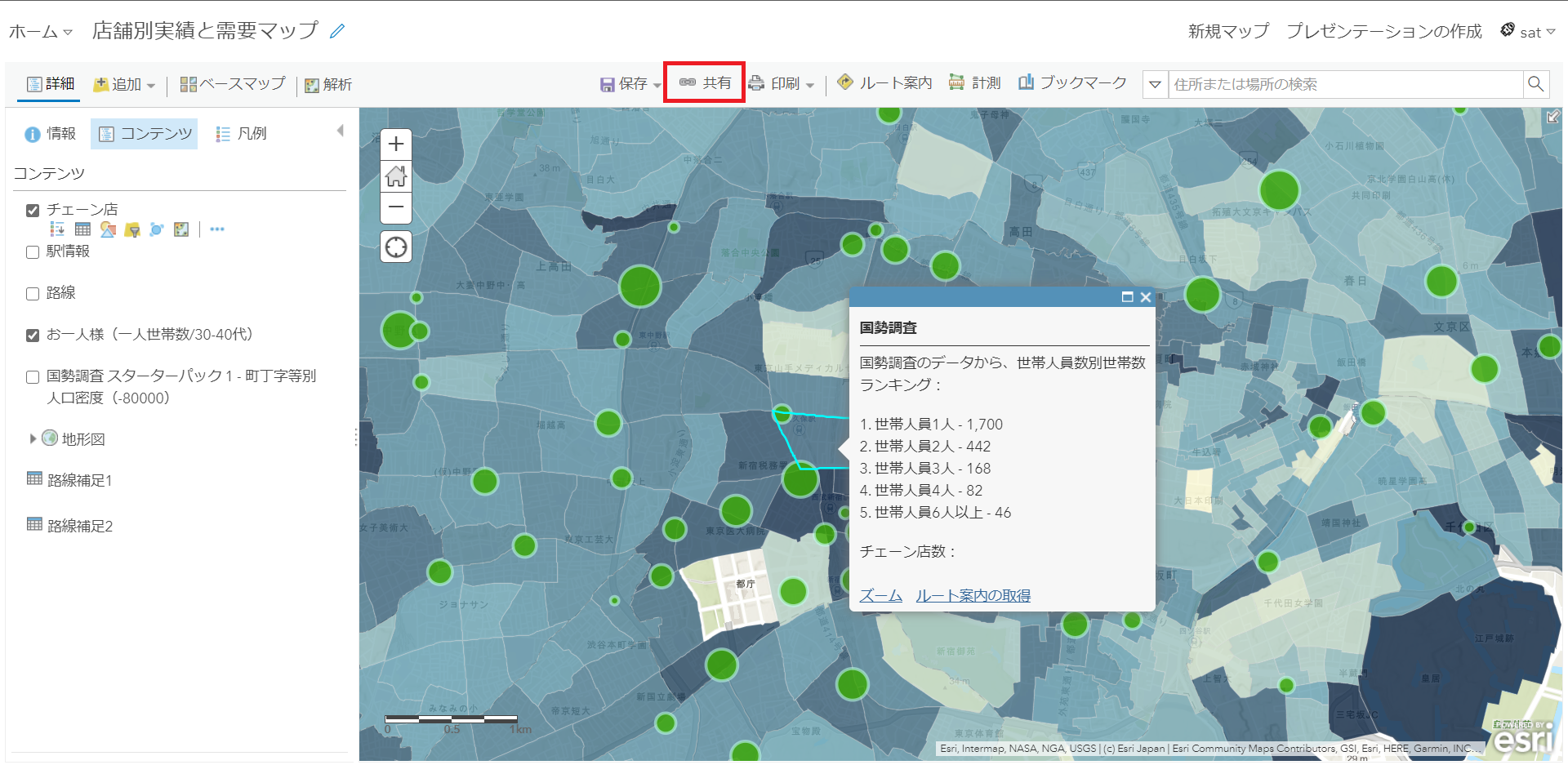Open map in full view icon
1568x765 pixels.
[x=1553, y=117]
